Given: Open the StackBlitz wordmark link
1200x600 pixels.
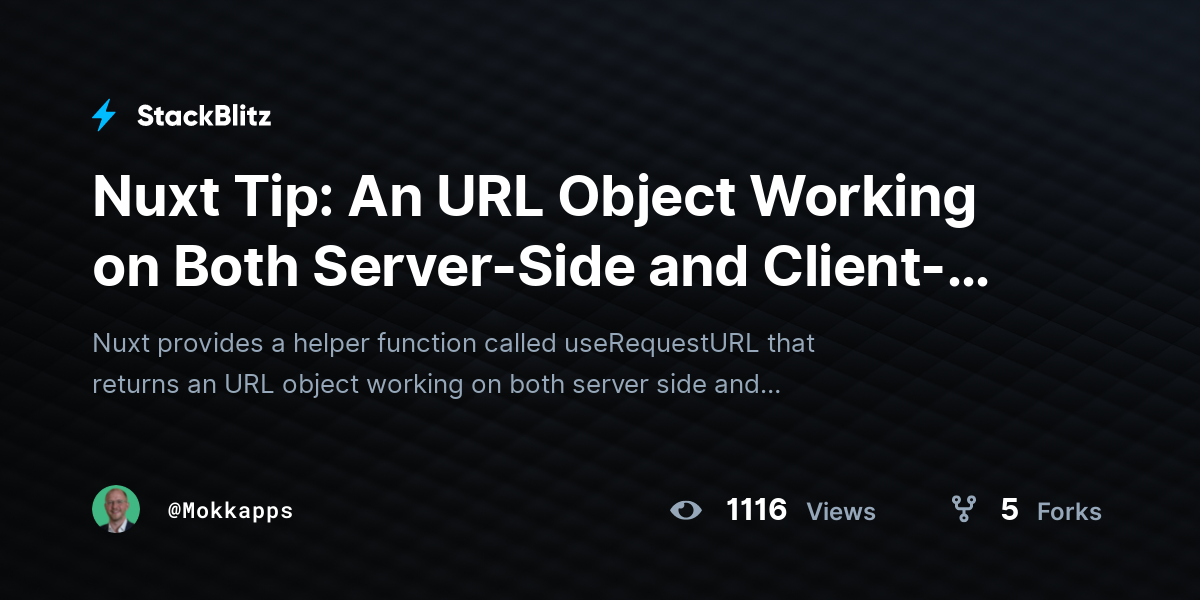Looking at the screenshot, I should point(204,116).
